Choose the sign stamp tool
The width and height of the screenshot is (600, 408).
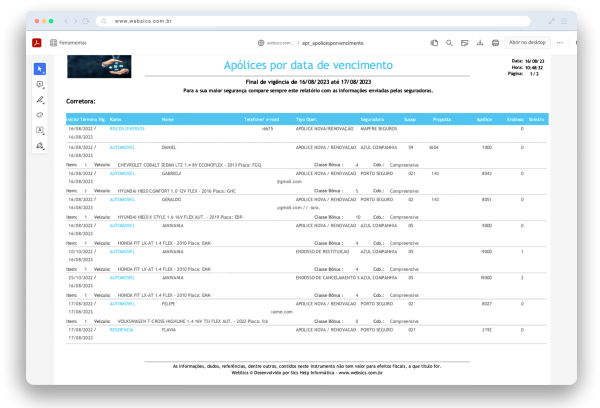(40, 146)
